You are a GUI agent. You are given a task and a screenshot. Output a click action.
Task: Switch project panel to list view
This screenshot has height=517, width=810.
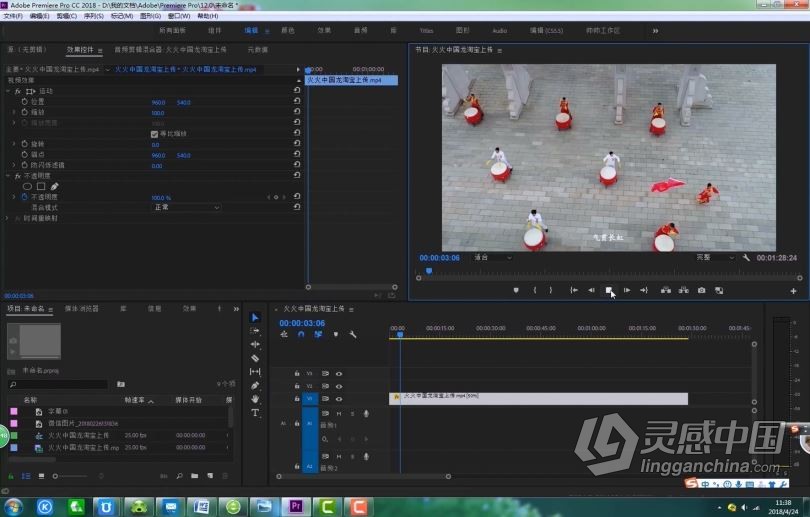click(26, 476)
